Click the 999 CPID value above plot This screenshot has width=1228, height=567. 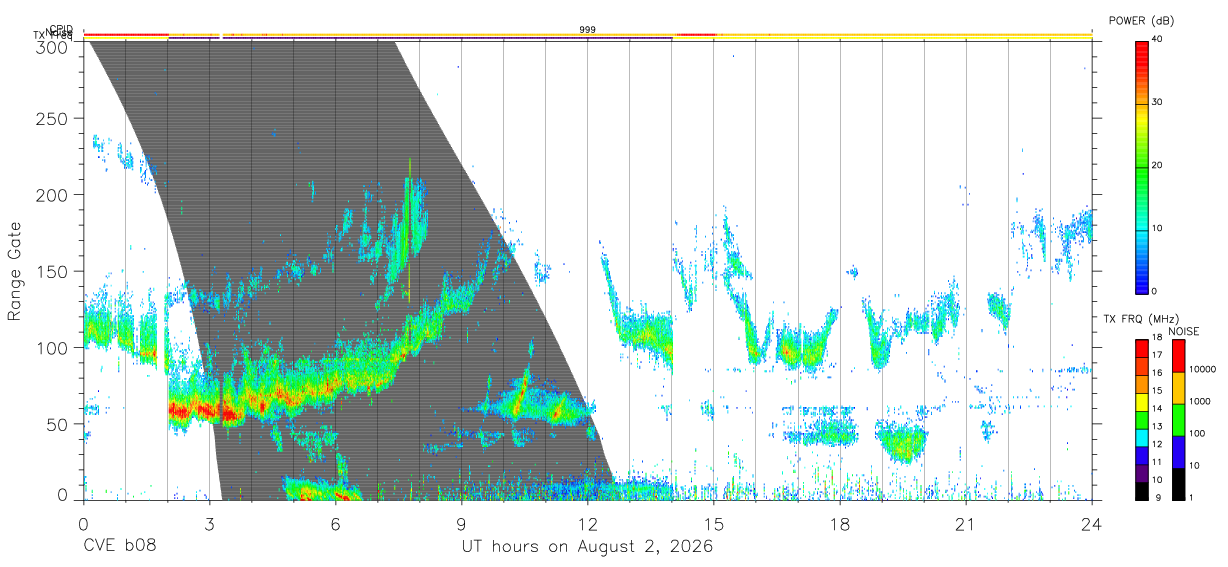(x=587, y=30)
